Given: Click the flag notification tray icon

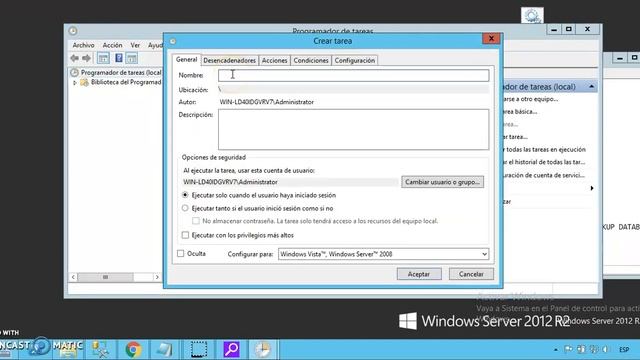Looking at the screenshot, I should (x=568, y=349).
